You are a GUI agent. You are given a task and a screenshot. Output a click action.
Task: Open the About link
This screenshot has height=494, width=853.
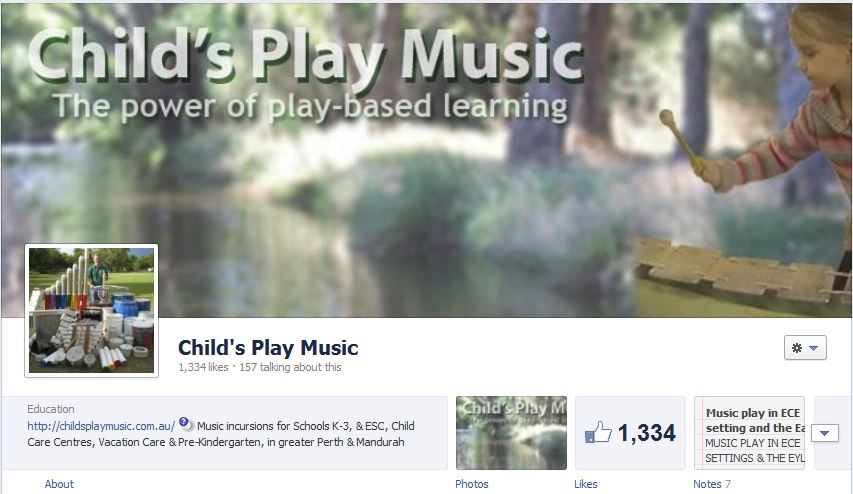pyautogui.click(x=59, y=484)
